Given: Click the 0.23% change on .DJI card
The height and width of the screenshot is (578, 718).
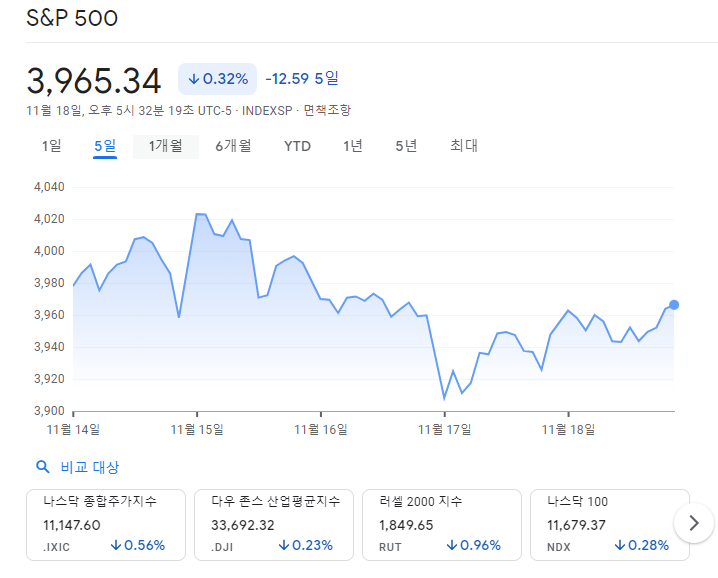Looking at the screenshot, I should [306, 545].
